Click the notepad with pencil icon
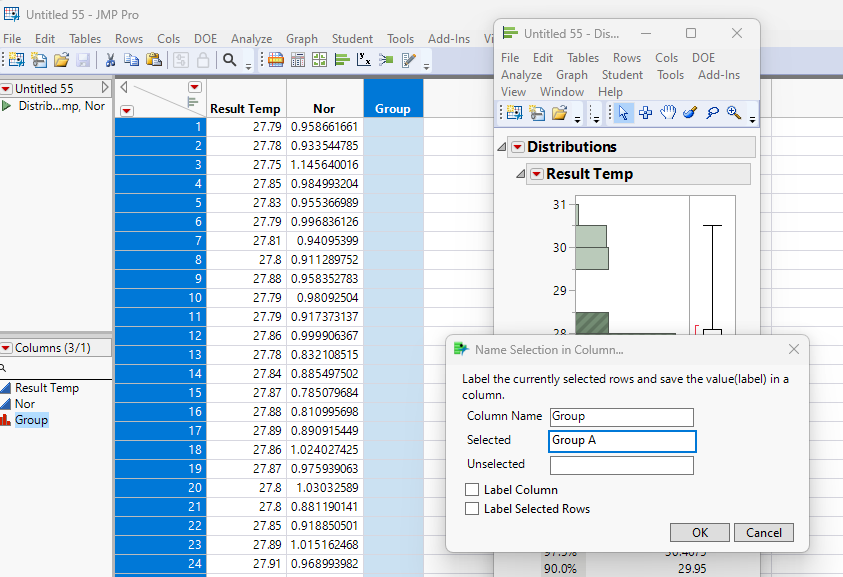This screenshot has height=577, width=843. tap(409, 60)
